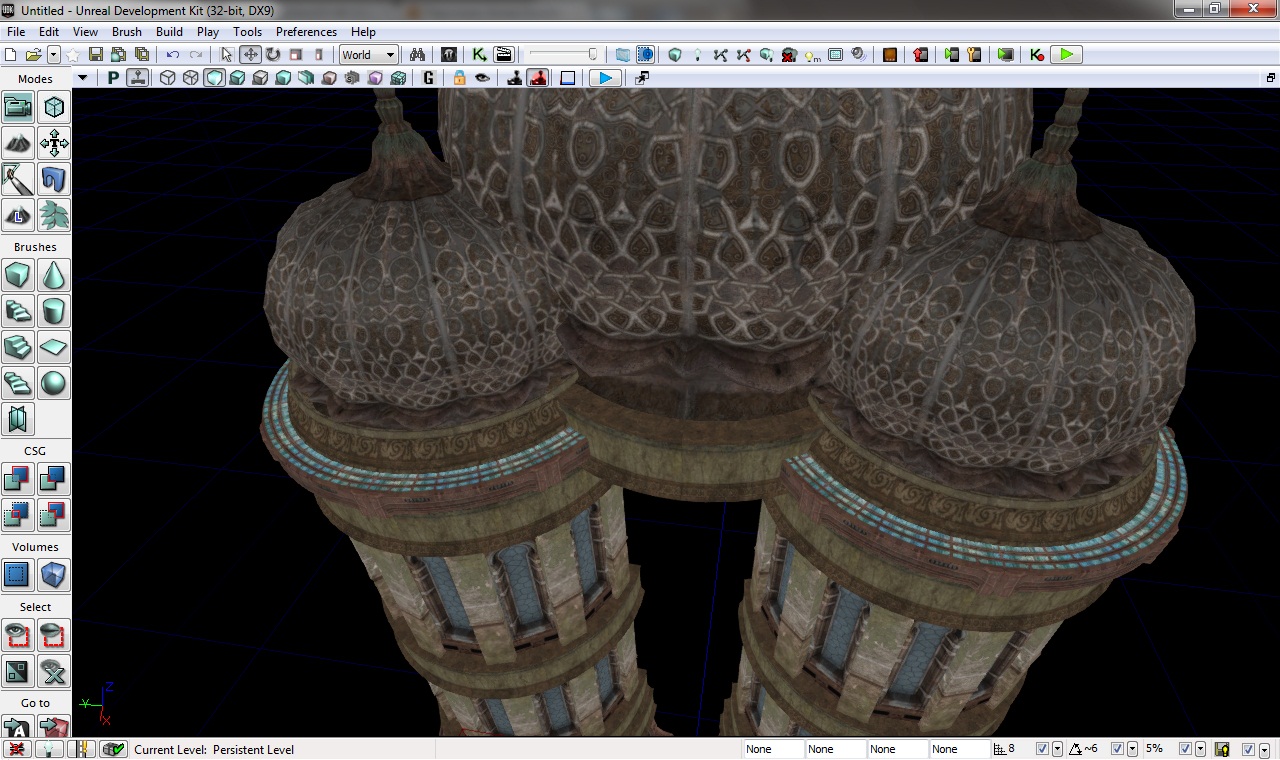Disable the 5% scale snap checkbox
The image size is (1280, 760).
(1185, 749)
